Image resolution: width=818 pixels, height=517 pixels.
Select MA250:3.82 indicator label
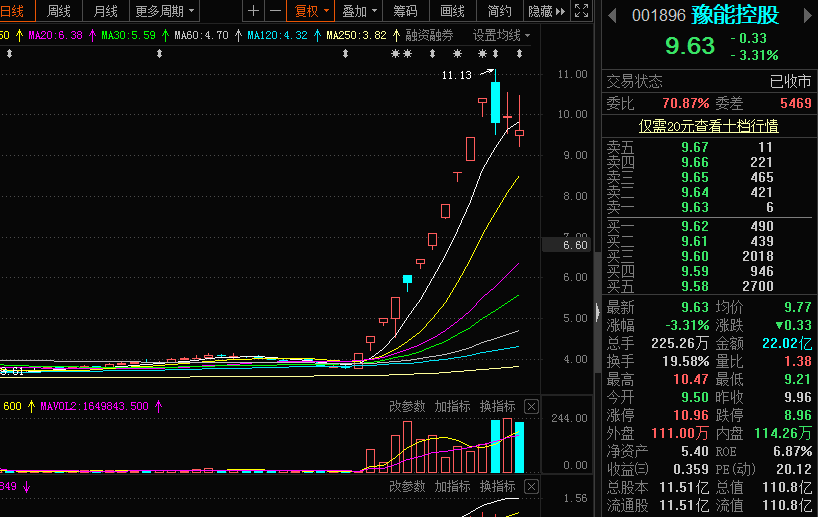pos(356,35)
